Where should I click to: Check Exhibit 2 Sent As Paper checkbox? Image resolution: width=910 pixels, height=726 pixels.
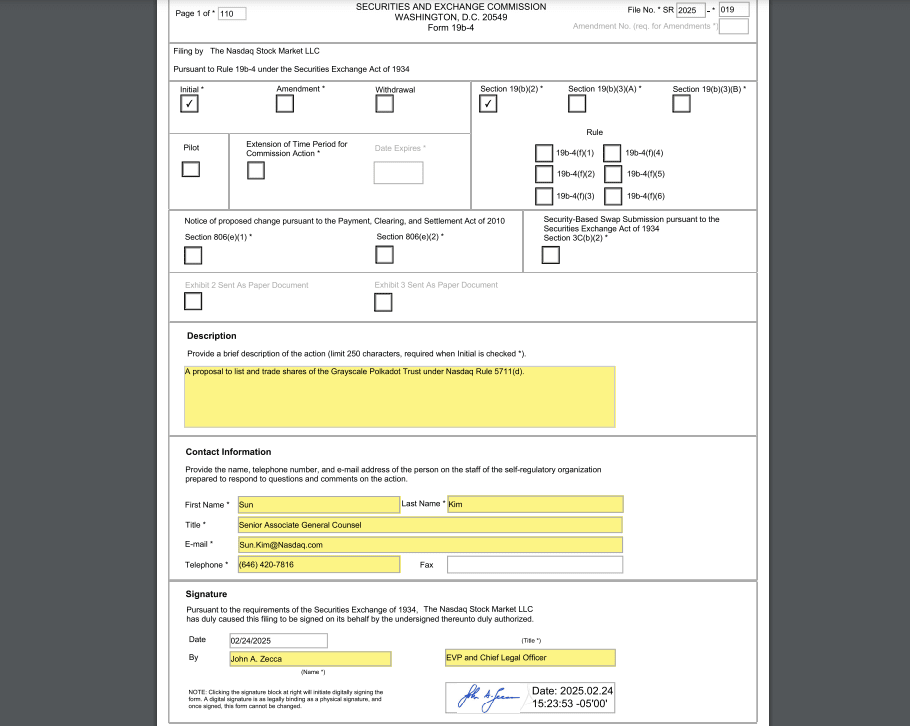[x=193, y=301]
